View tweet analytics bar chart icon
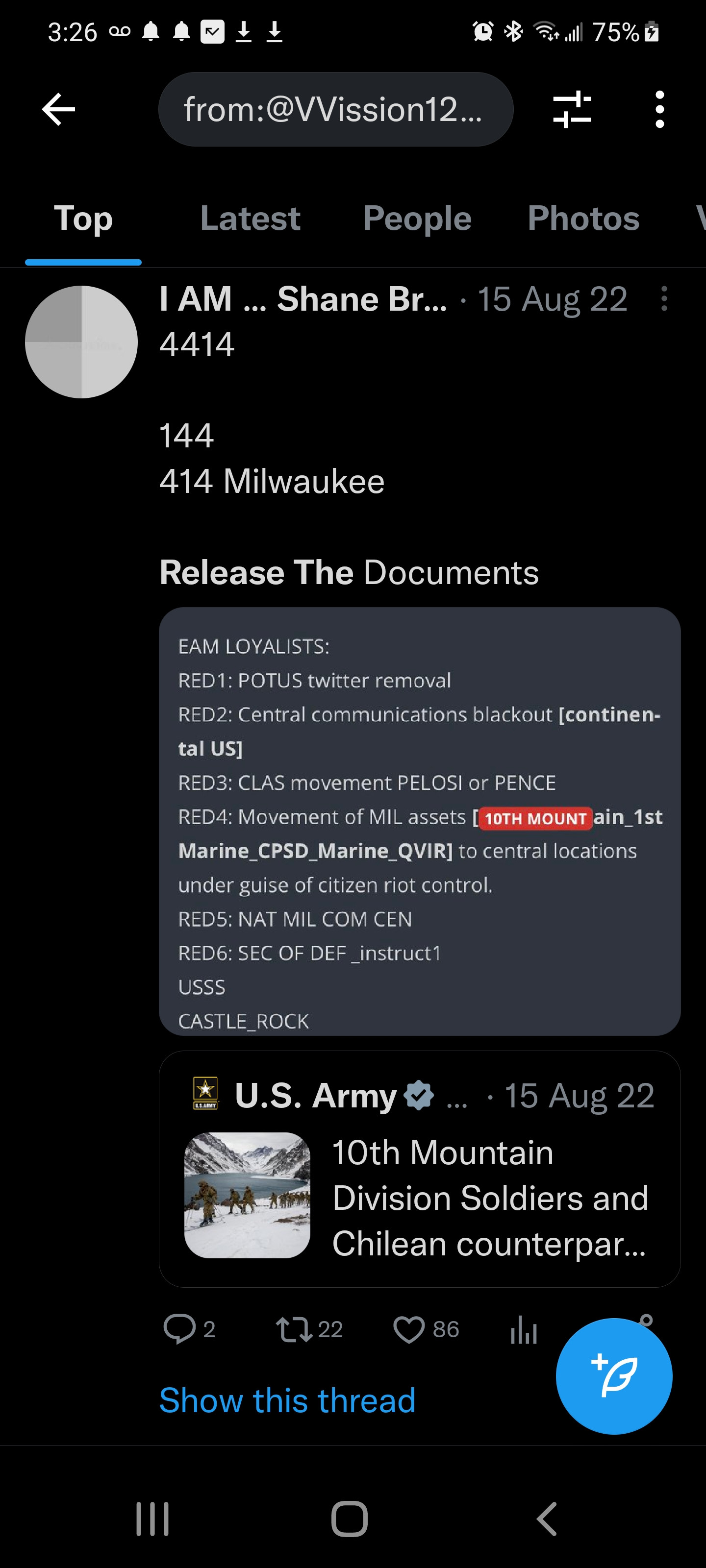 [x=523, y=1329]
